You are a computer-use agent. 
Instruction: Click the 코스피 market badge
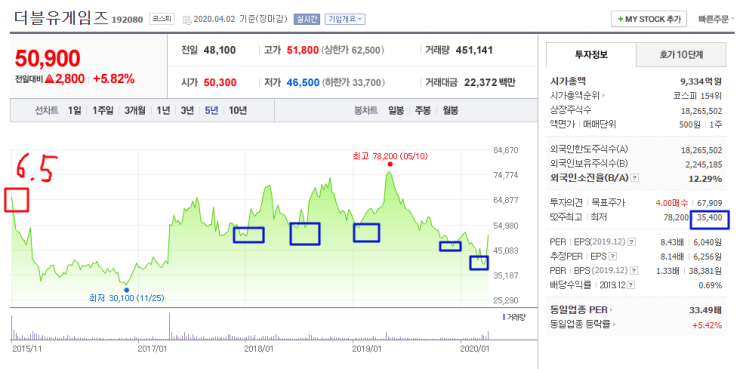[x=162, y=19]
